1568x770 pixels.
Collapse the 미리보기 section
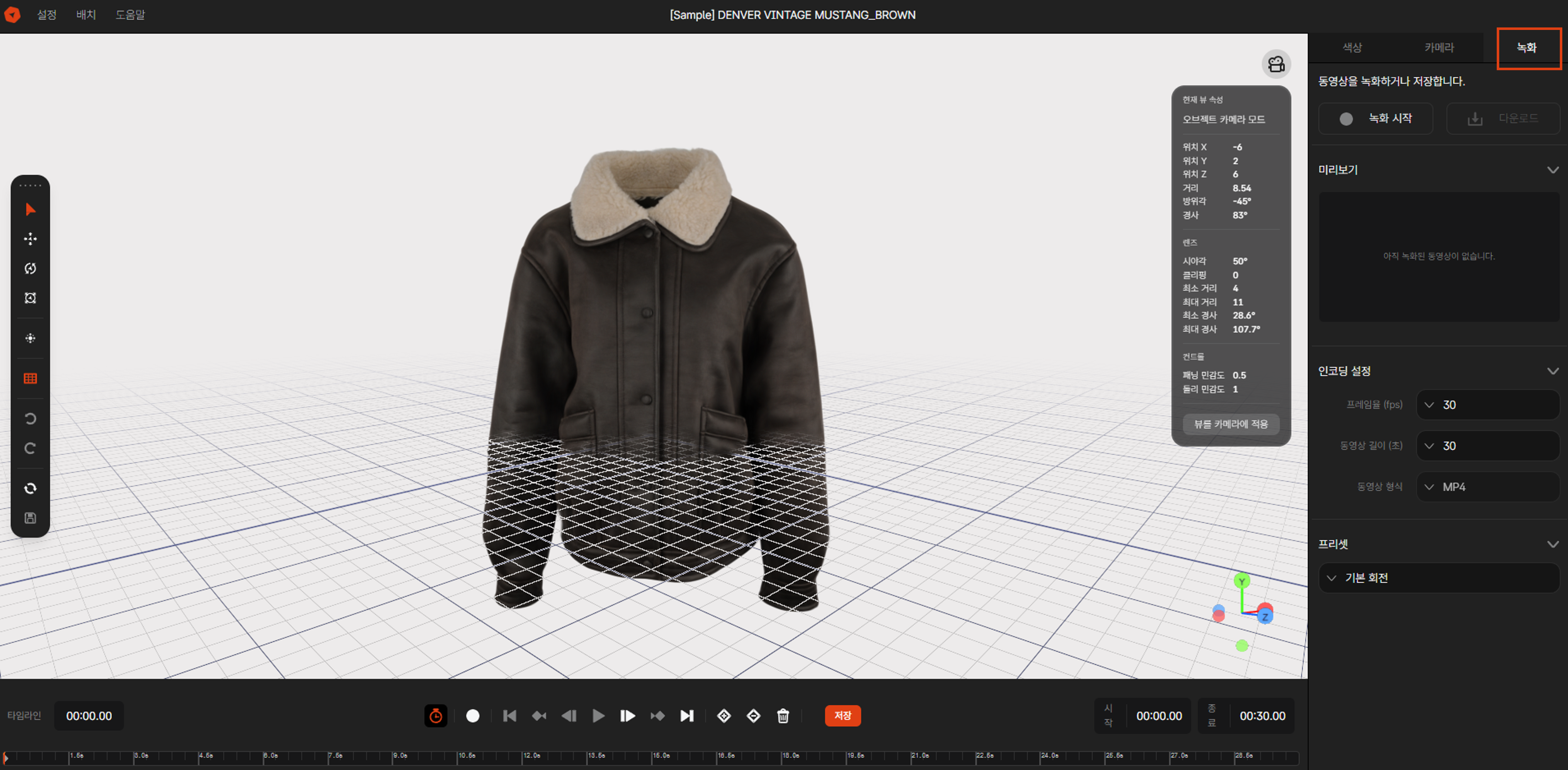(1553, 170)
